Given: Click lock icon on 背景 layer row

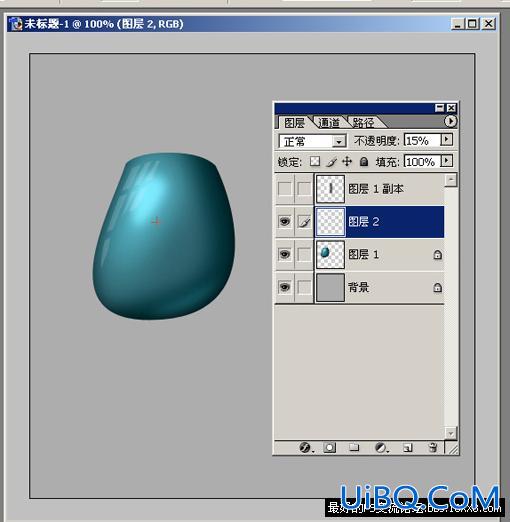Looking at the screenshot, I should [x=437, y=287].
